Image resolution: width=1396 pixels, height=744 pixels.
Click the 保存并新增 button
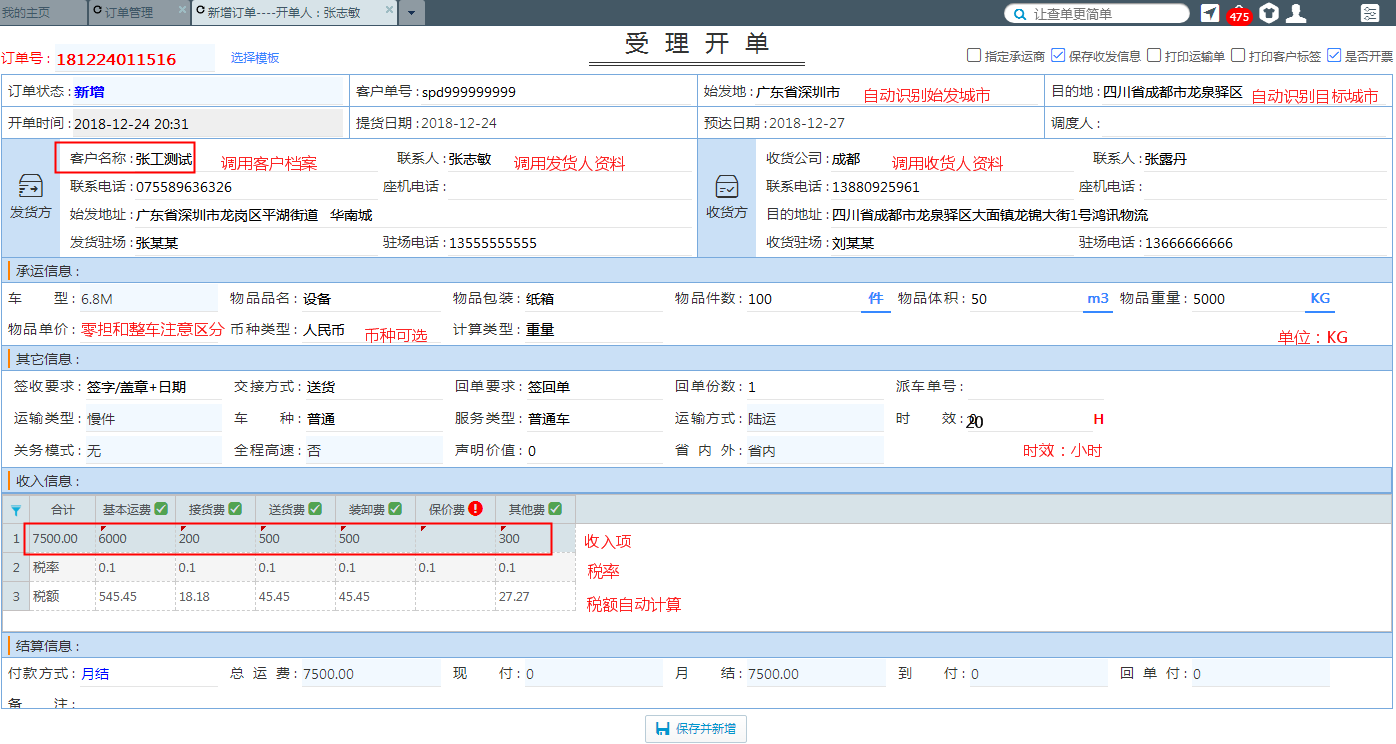point(696,729)
